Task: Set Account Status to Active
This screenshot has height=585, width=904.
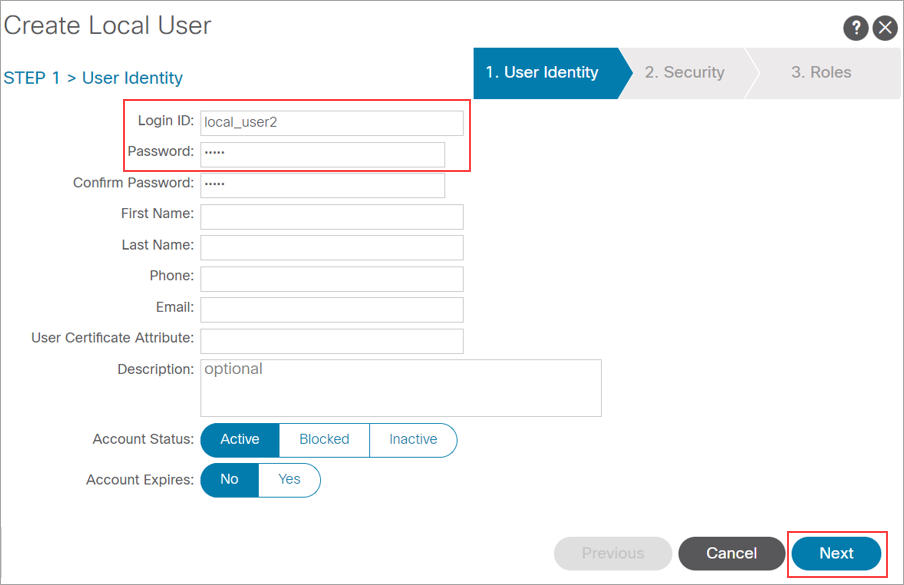Action: [x=240, y=440]
